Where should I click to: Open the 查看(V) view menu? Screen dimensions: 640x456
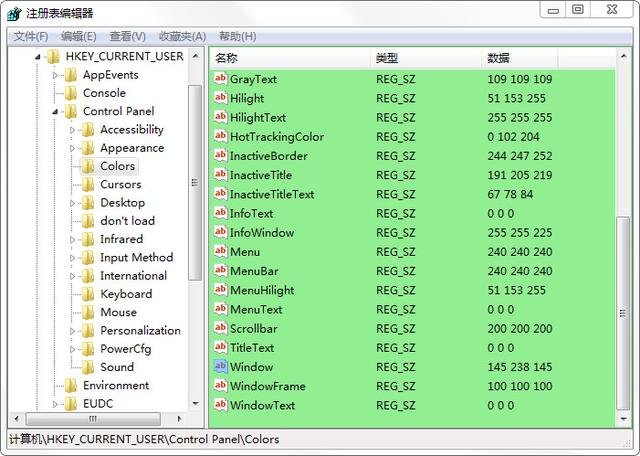(127, 36)
